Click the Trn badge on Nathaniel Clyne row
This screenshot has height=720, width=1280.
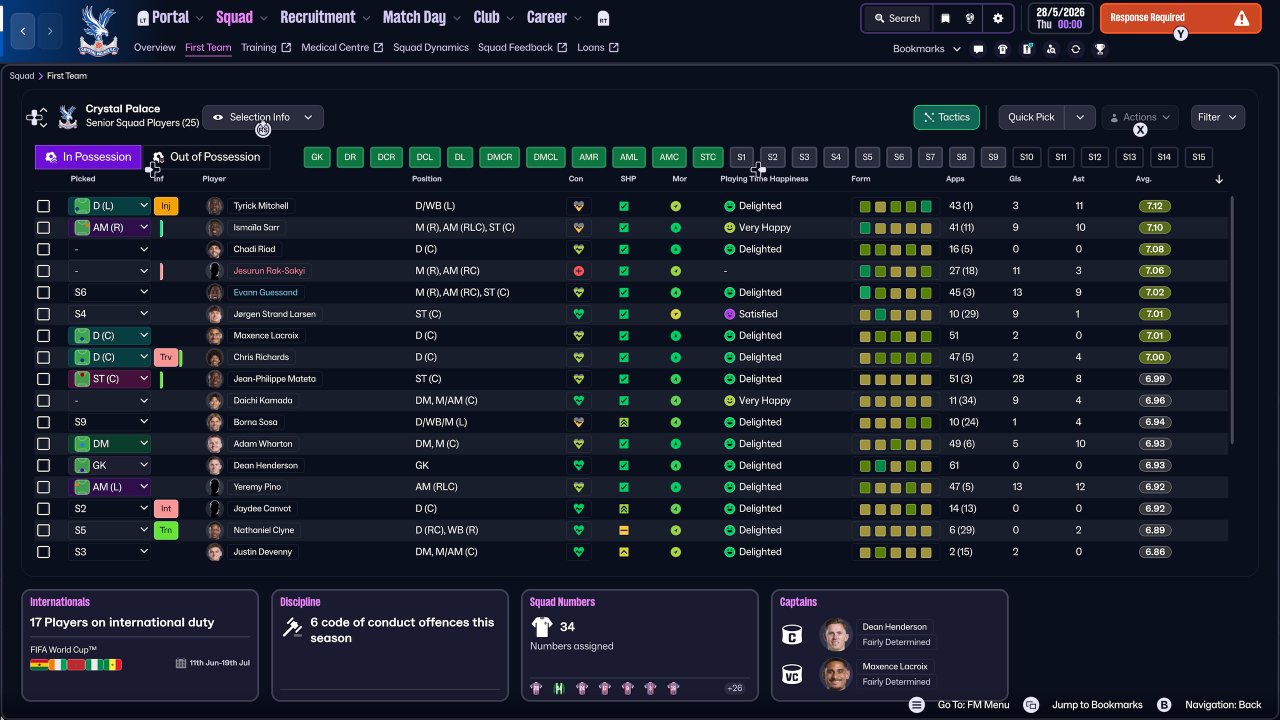[x=166, y=530]
